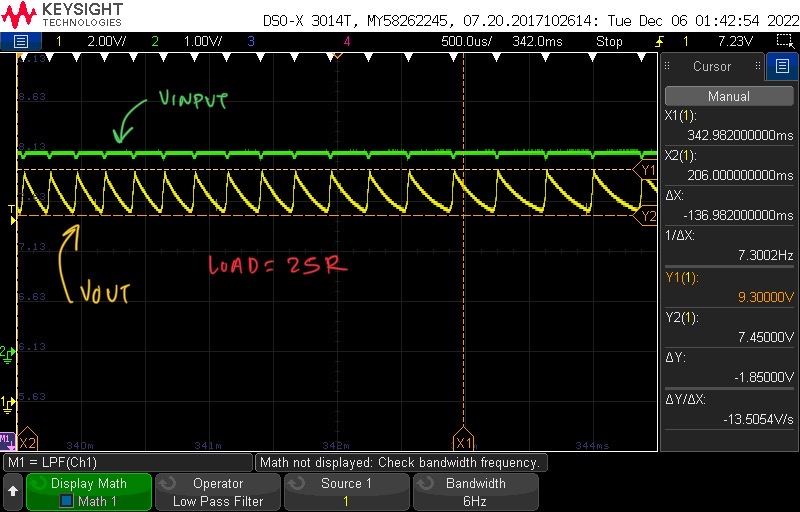
Task: Tap the zoom selection rectangle icon
Action: click(x=783, y=41)
